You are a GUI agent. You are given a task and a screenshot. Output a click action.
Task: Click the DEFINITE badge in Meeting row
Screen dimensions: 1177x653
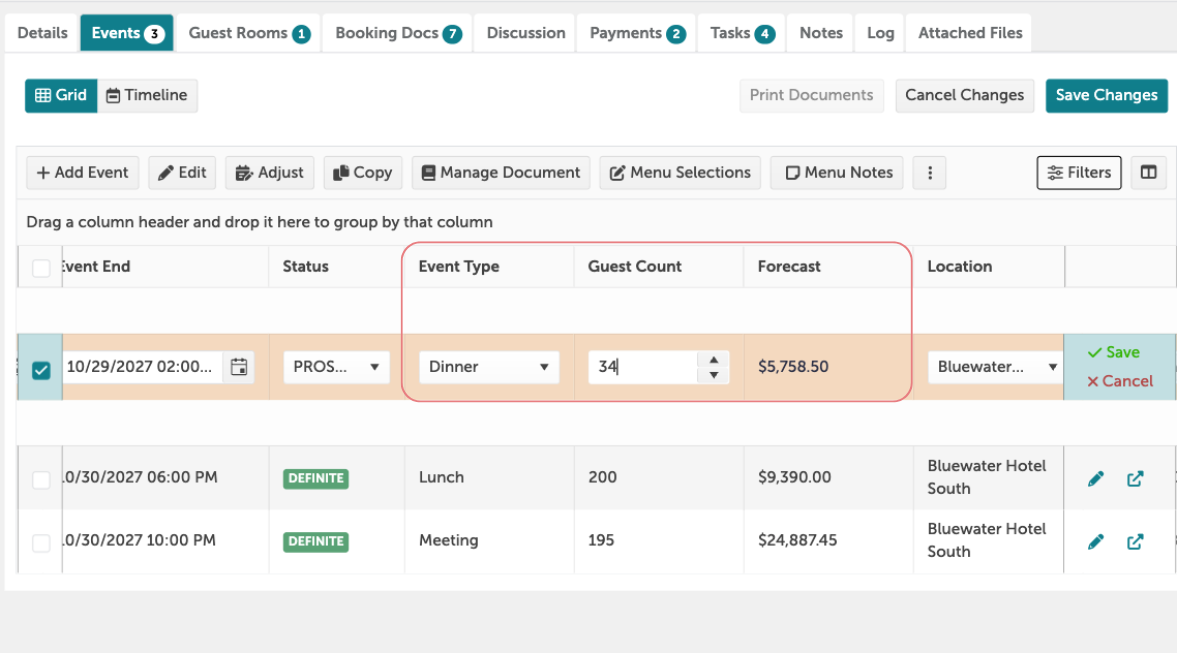(x=316, y=541)
